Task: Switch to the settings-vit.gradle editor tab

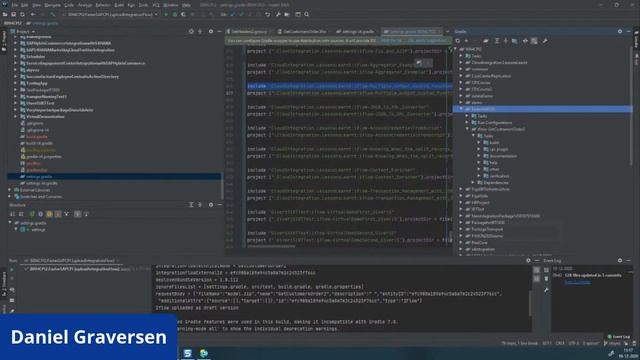Action: 355,31
